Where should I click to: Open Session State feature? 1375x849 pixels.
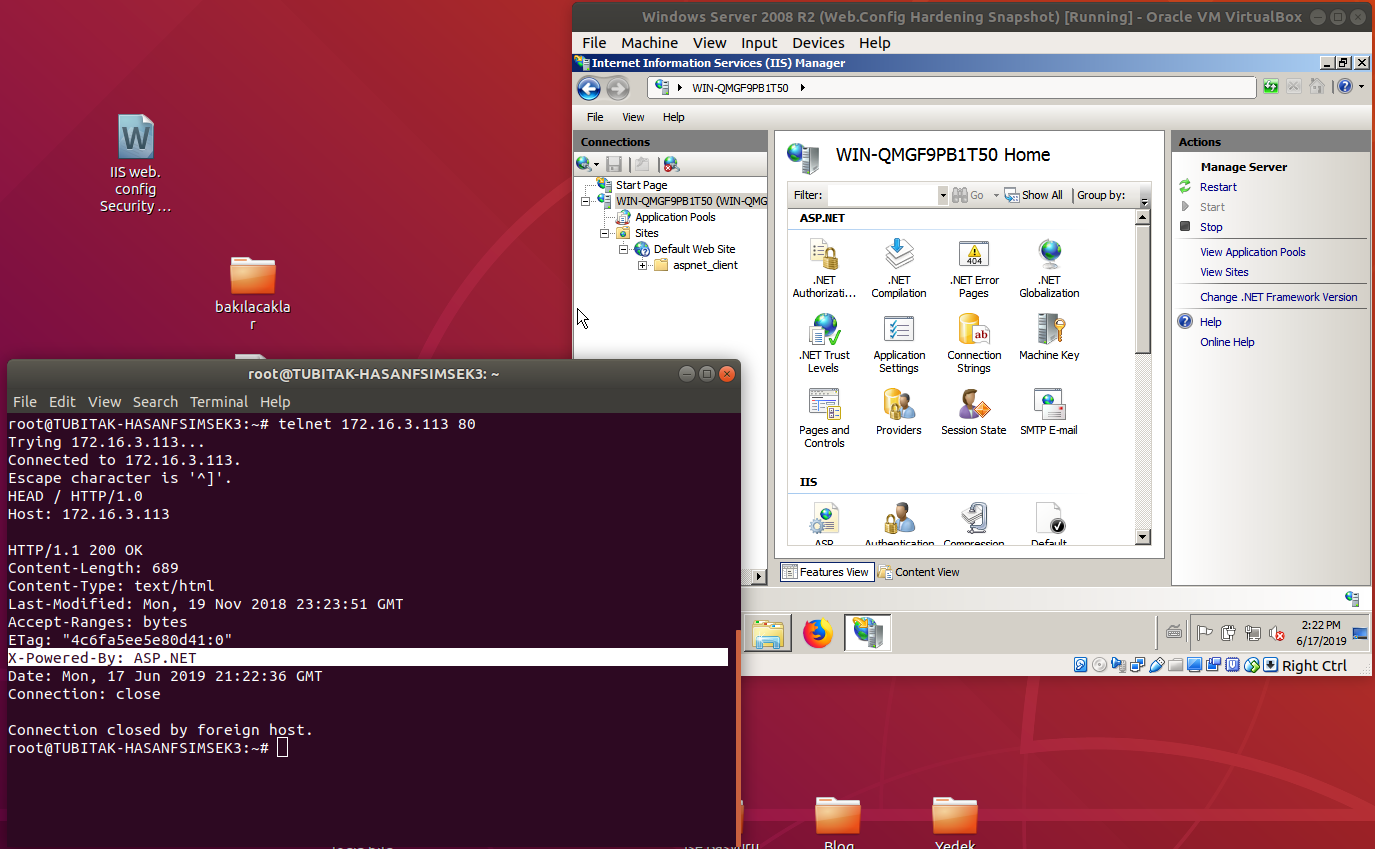974,411
